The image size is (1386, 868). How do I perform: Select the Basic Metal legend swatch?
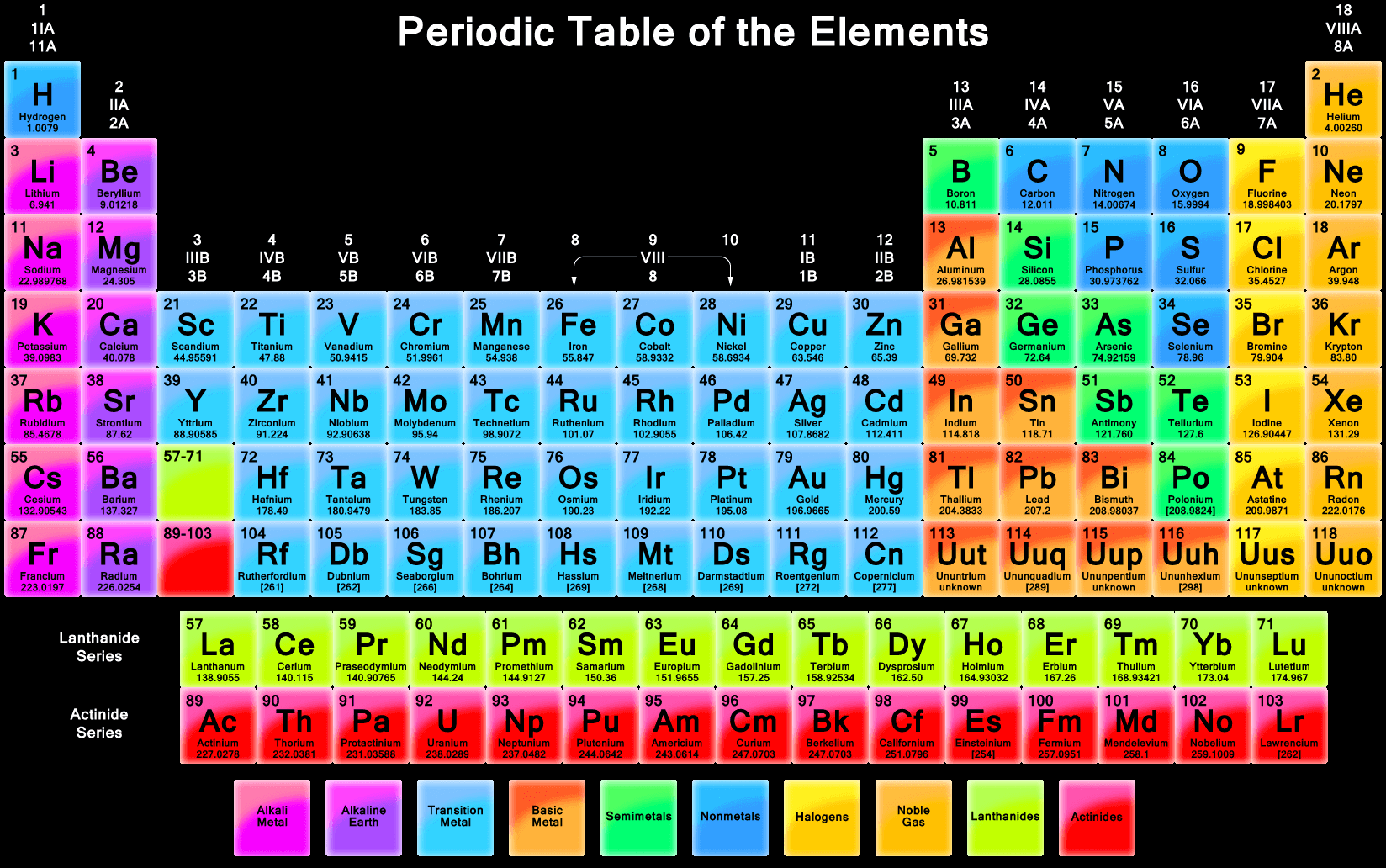547,818
